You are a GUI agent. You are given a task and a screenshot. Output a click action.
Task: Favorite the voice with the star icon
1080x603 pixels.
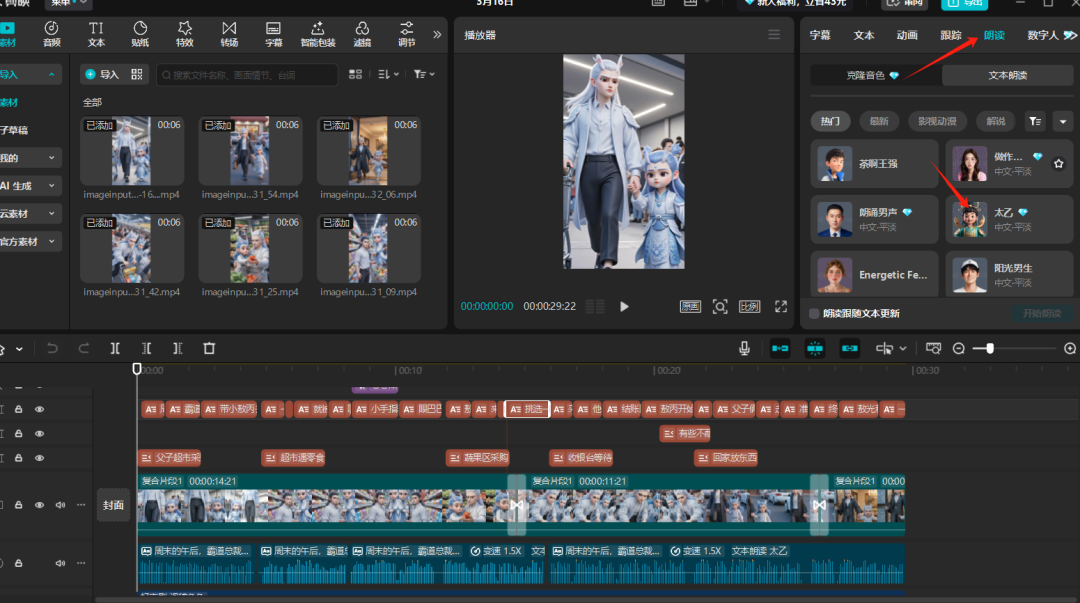pos(1059,163)
